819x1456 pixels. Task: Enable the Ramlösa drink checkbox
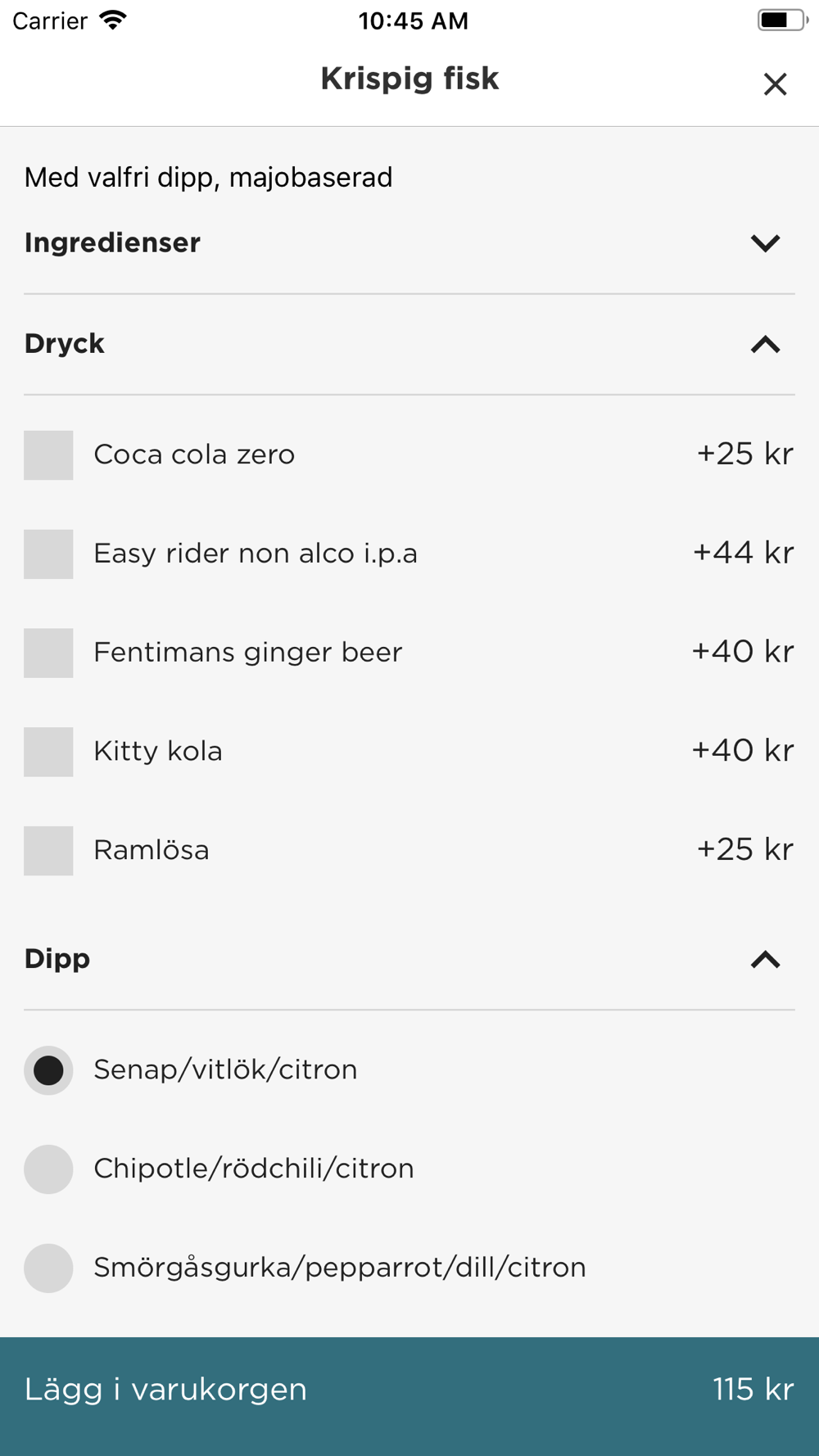click(x=48, y=851)
